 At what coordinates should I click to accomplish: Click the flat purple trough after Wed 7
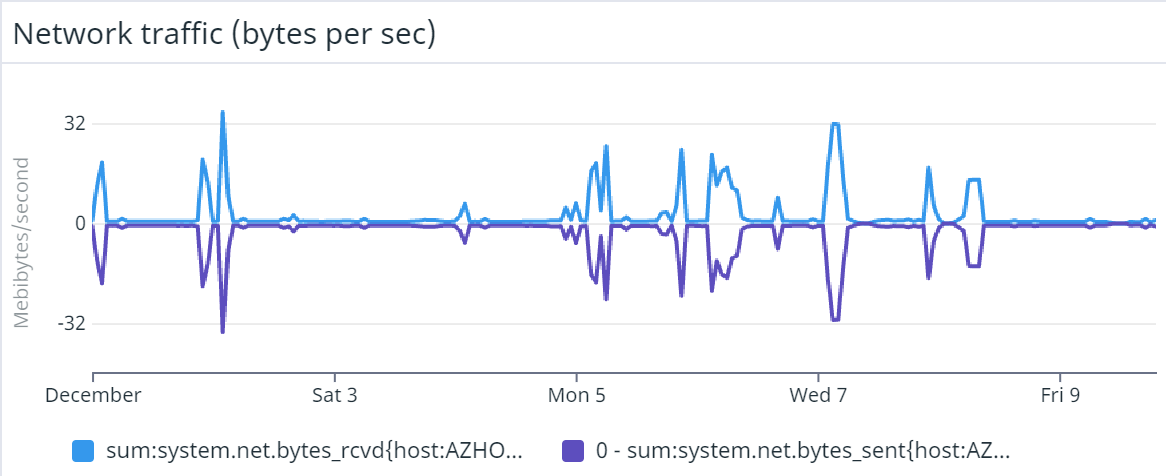[x=835, y=320]
